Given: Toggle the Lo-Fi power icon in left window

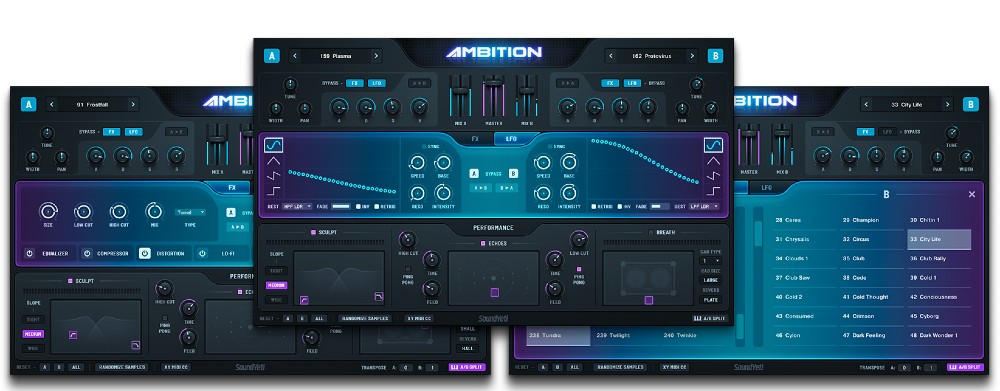Looking at the screenshot, I should coord(203,253).
